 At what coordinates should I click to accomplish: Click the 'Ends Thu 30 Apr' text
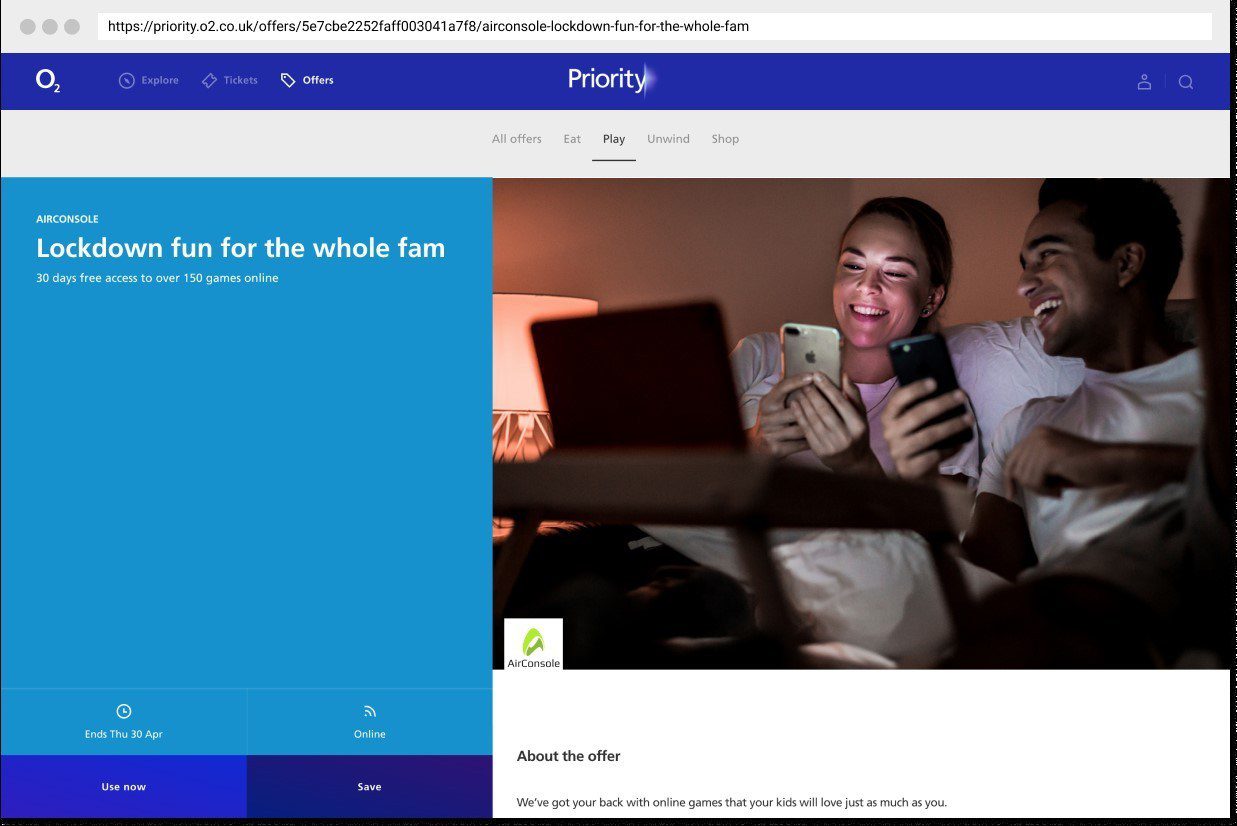pyautogui.click(x=124, y=734)
